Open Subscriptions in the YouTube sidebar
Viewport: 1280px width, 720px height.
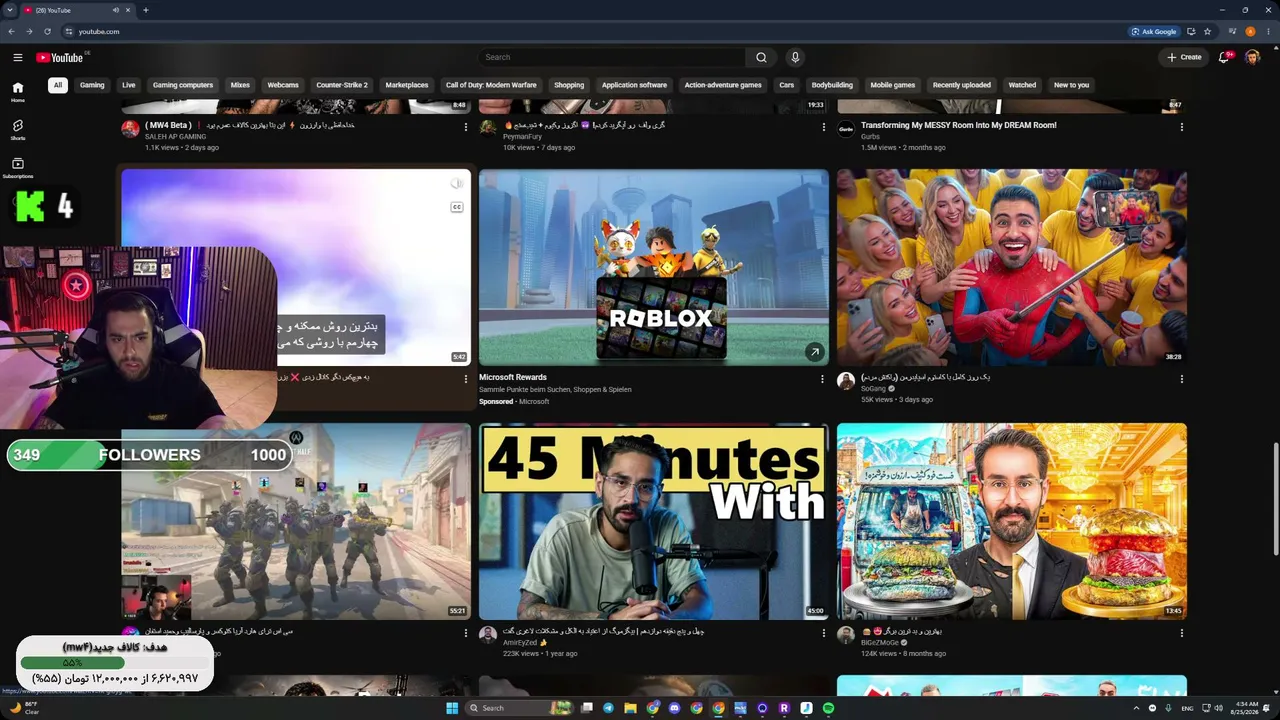(x=17, y=168)
